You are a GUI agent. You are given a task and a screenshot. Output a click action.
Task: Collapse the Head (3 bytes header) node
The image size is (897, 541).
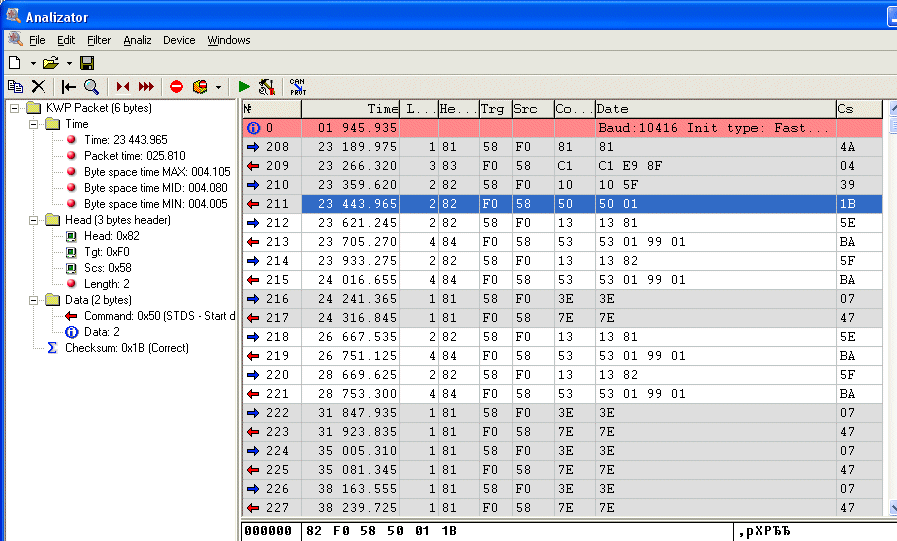point(34,220)
